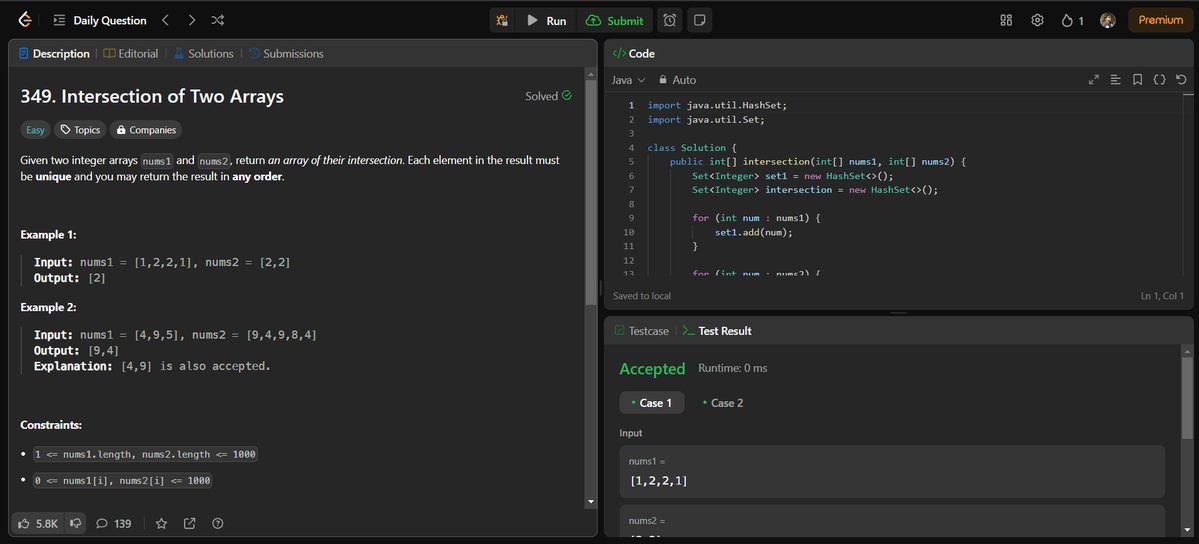View the streak flame counter
This screenshot has width=1199, height=544.
(x=1072, y=21)
